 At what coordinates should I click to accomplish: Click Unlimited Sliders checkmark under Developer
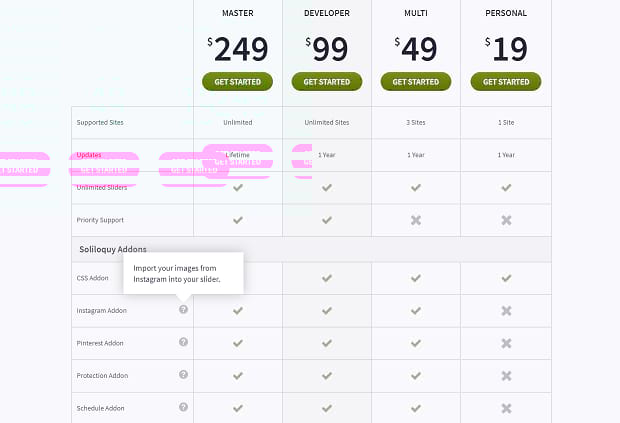(x=327, y=187)
